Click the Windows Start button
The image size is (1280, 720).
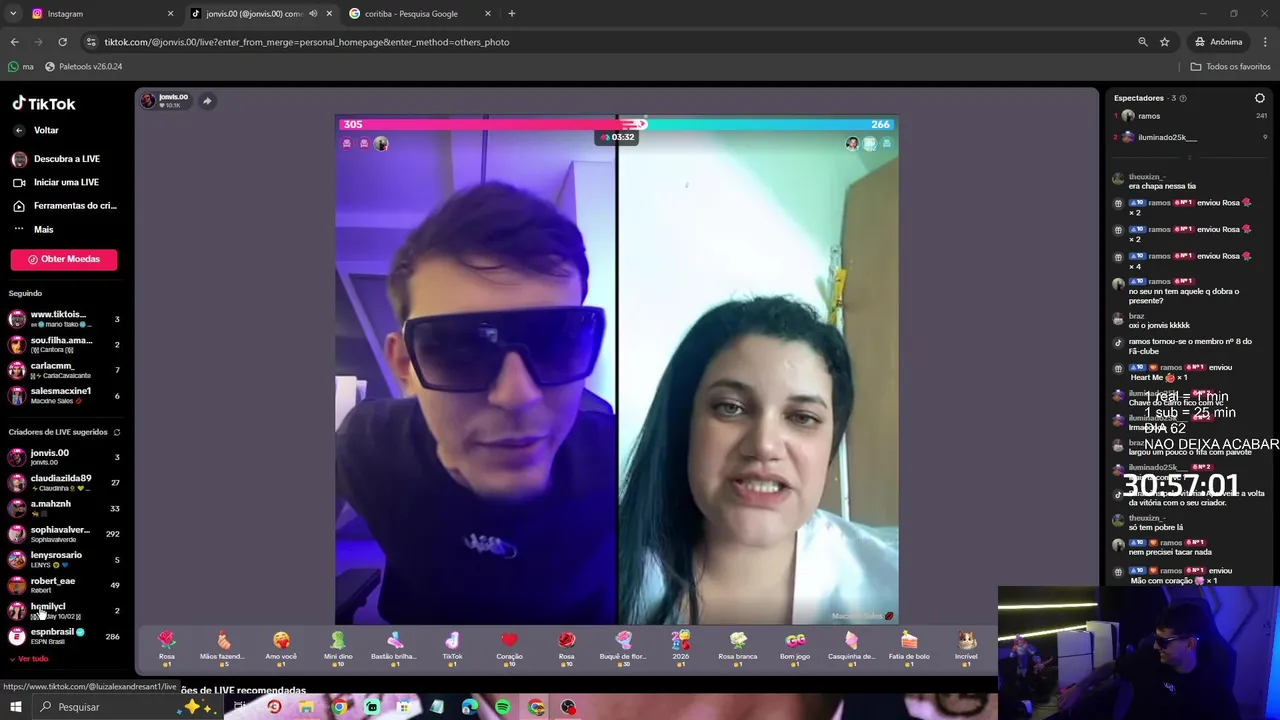tap(15, 707)
